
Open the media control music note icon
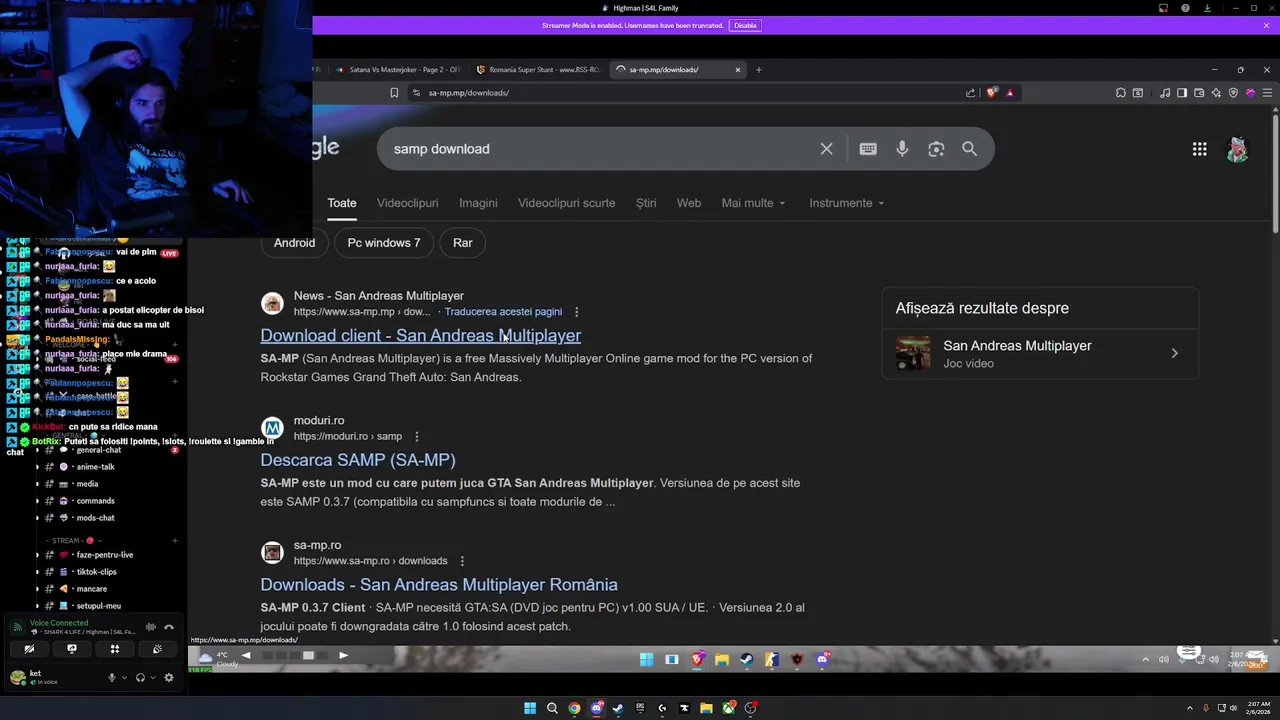[1166, 93]
